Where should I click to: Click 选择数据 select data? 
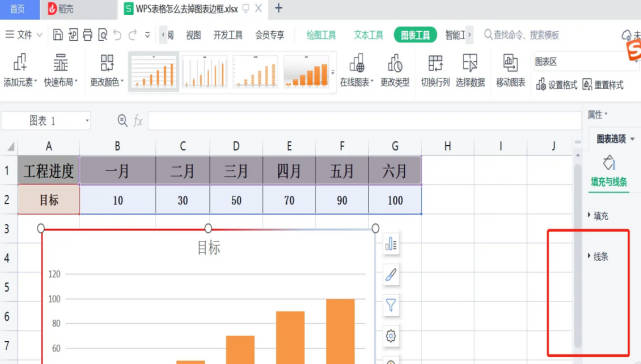click(470, 70)
